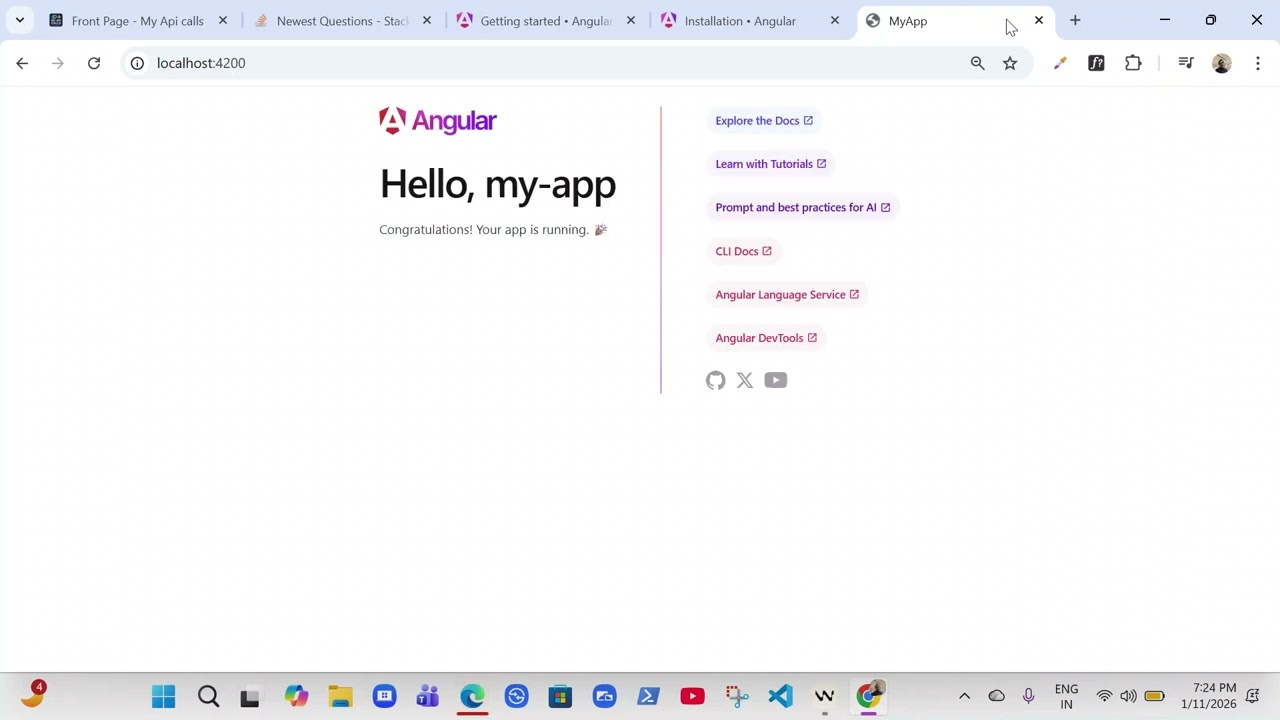This screenshot has height=720, width=1280.
Task: Open the YouTube app in the taskbar
Action: pyautogui.click(x=692, y=696)
